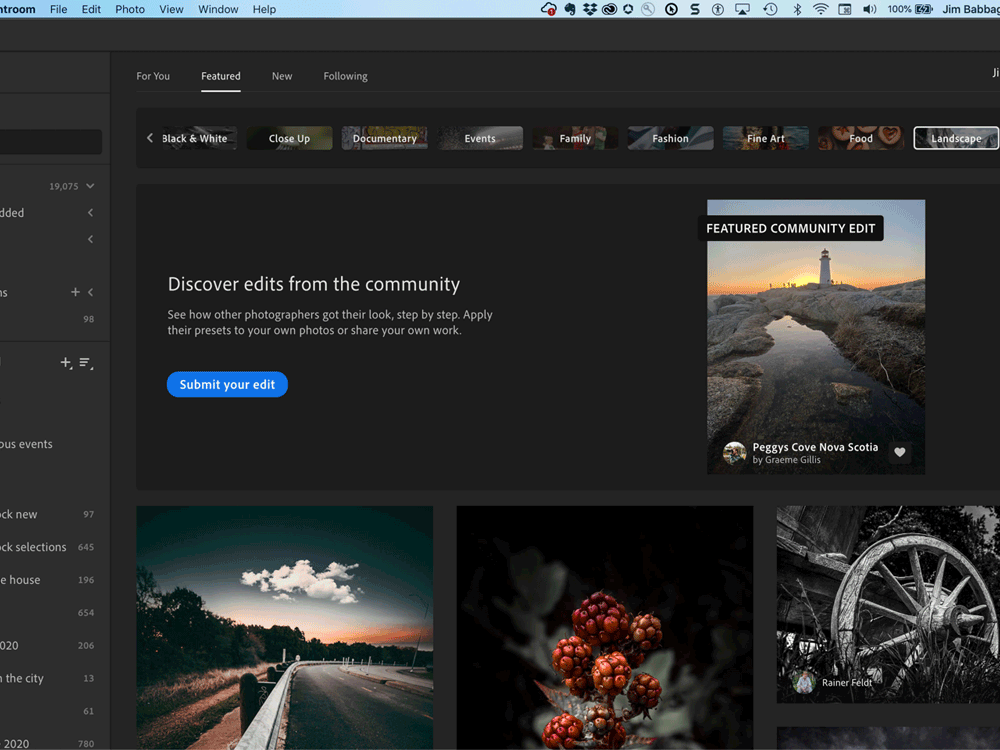The image size is (1000, 750).
Task: Filter by Fine Art category
Action: [x=765, y=138]
